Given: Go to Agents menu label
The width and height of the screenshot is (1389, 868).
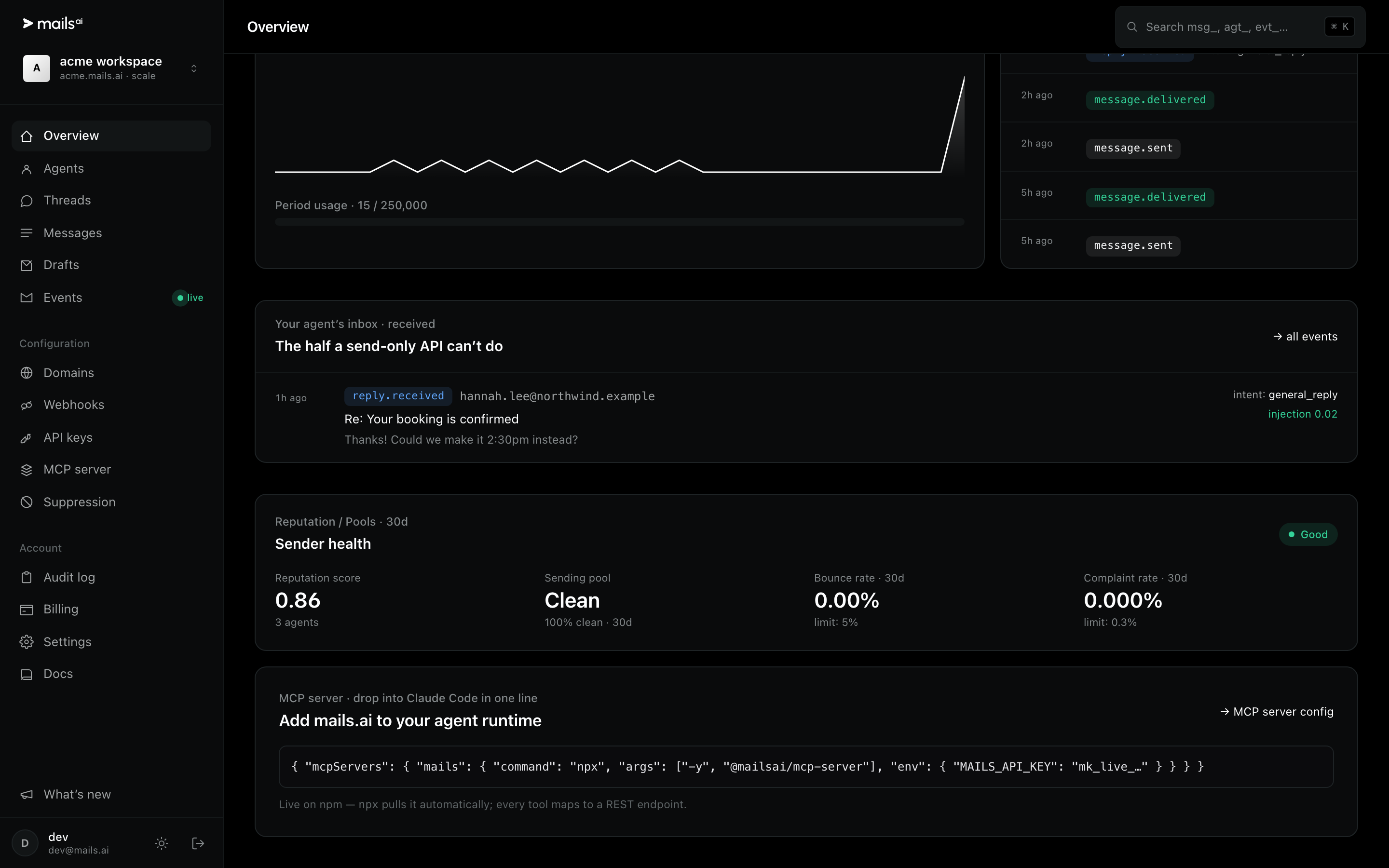Looking at the screenshot, I should (x=64, y=169).
